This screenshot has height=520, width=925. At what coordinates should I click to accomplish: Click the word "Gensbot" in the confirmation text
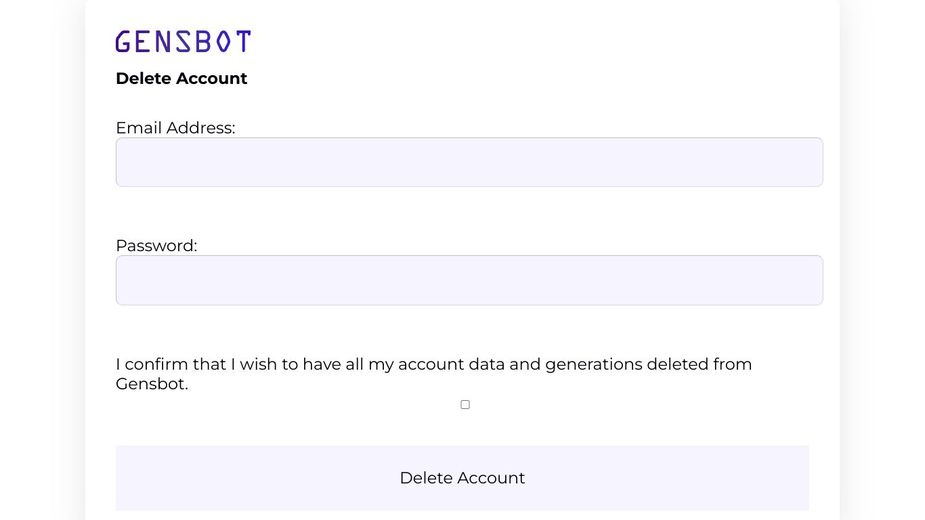150,384
